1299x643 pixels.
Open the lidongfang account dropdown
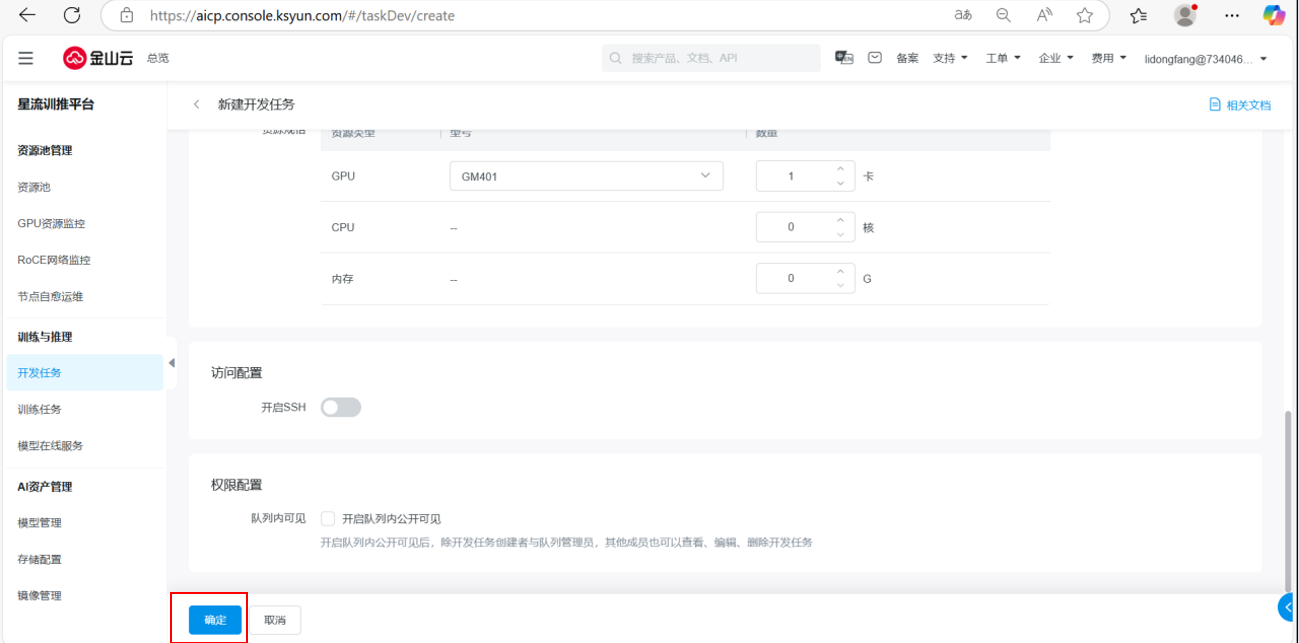coord(1205,59)
